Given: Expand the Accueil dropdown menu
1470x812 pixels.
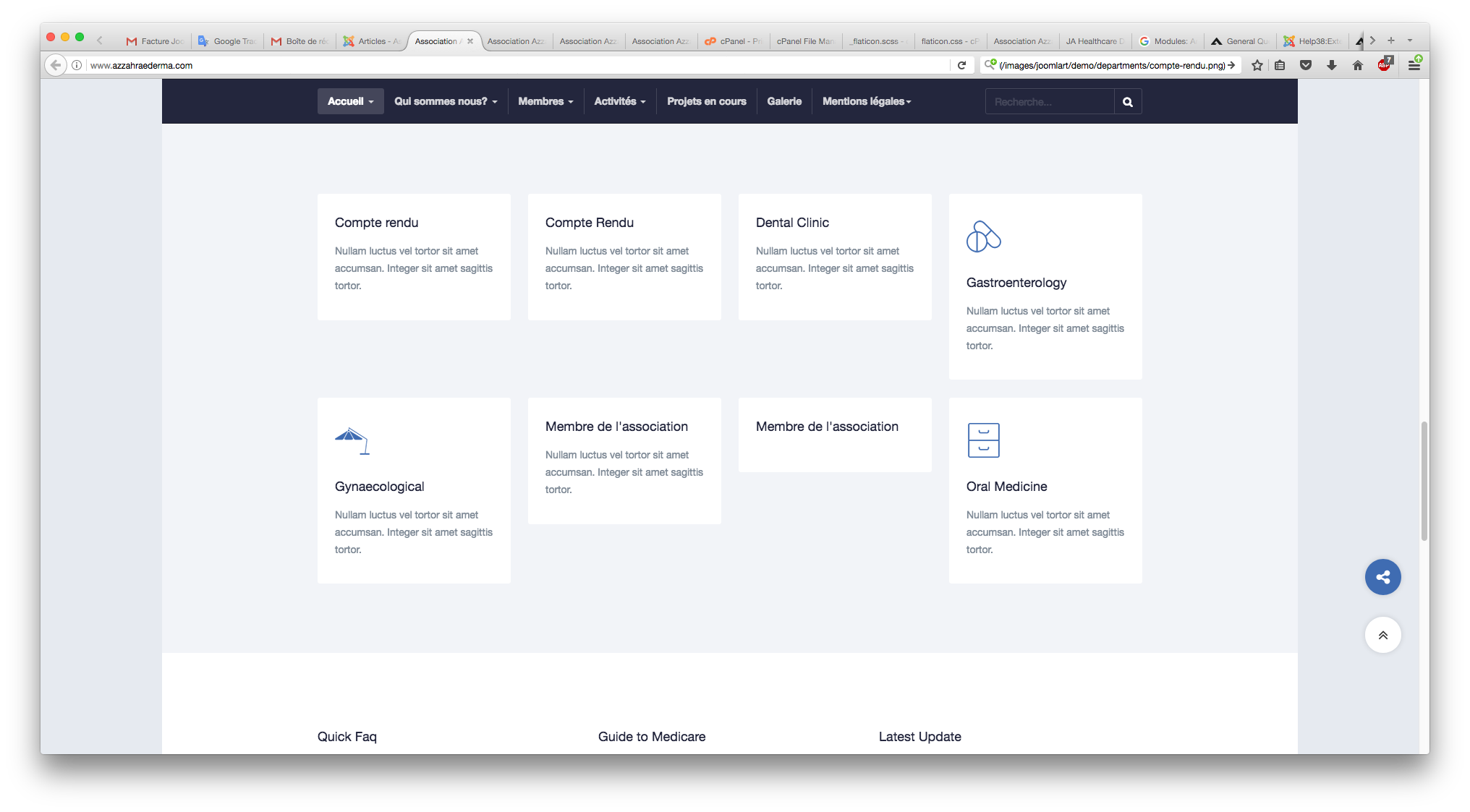Looking at the screenshot, I should (350, 101).
